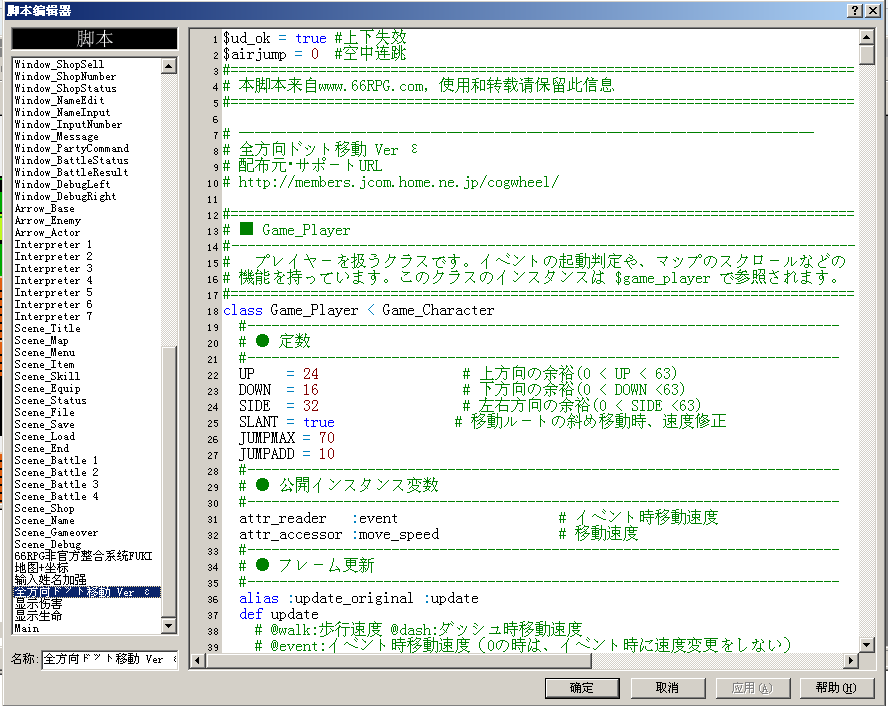888x706 pixels.
Task: Select Window_ShopStatus script
Action: 65,88
